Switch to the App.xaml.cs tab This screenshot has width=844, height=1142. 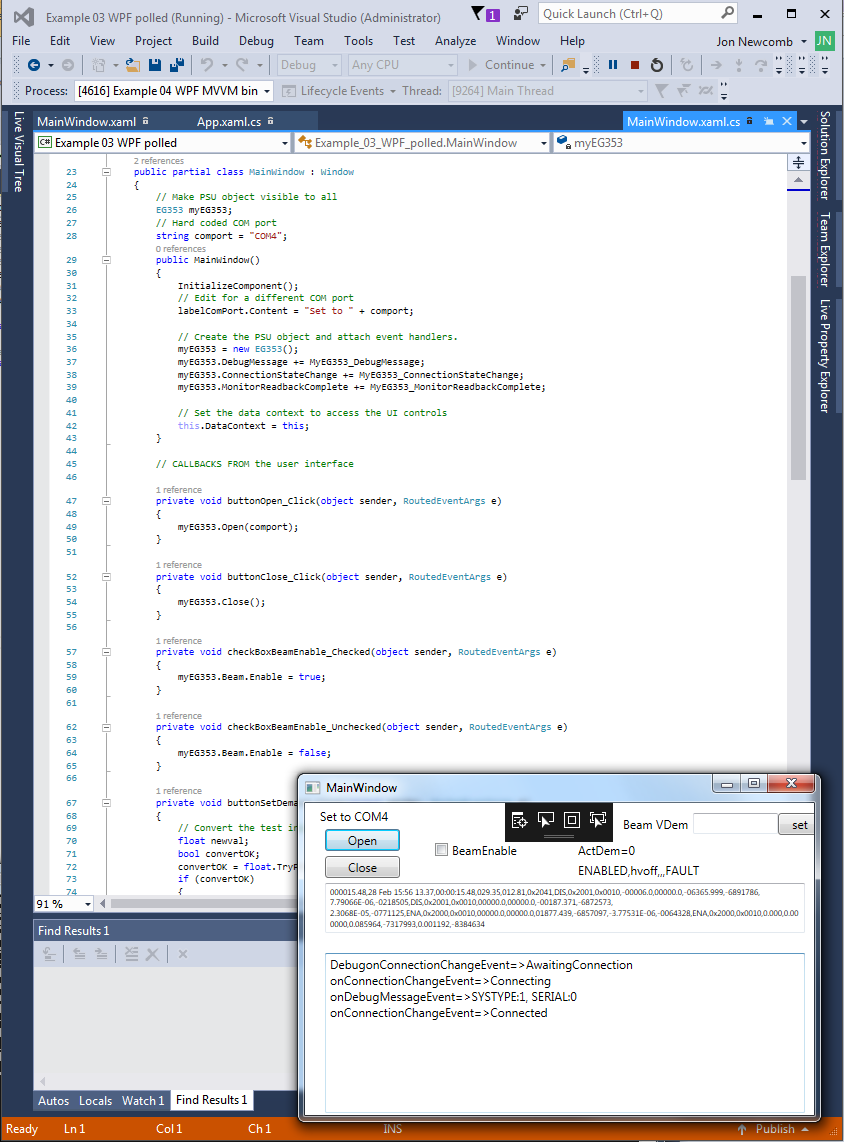pyautogui.click(x=229, y=122)
